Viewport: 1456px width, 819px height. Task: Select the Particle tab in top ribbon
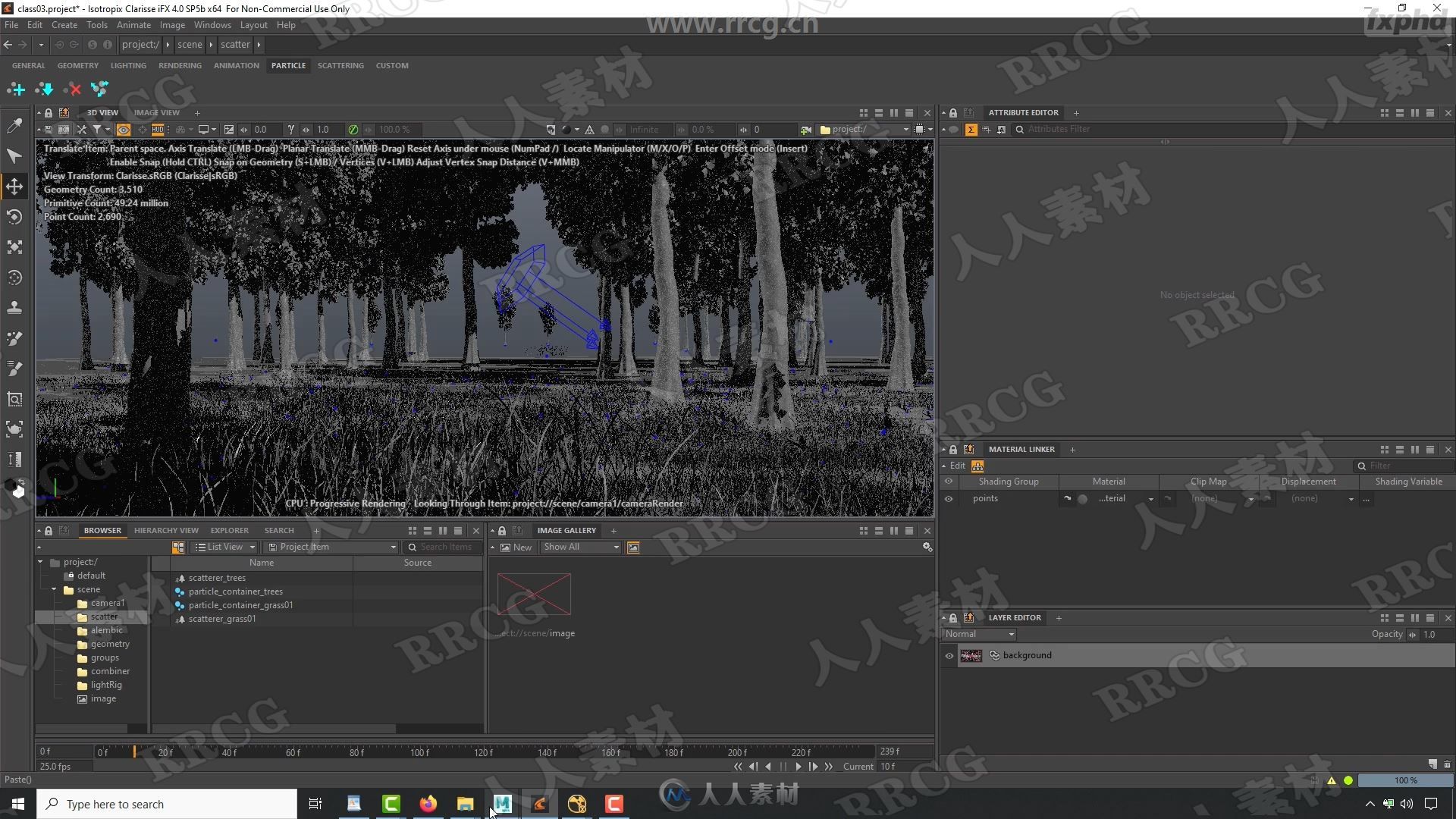click(x=288, y=65)
